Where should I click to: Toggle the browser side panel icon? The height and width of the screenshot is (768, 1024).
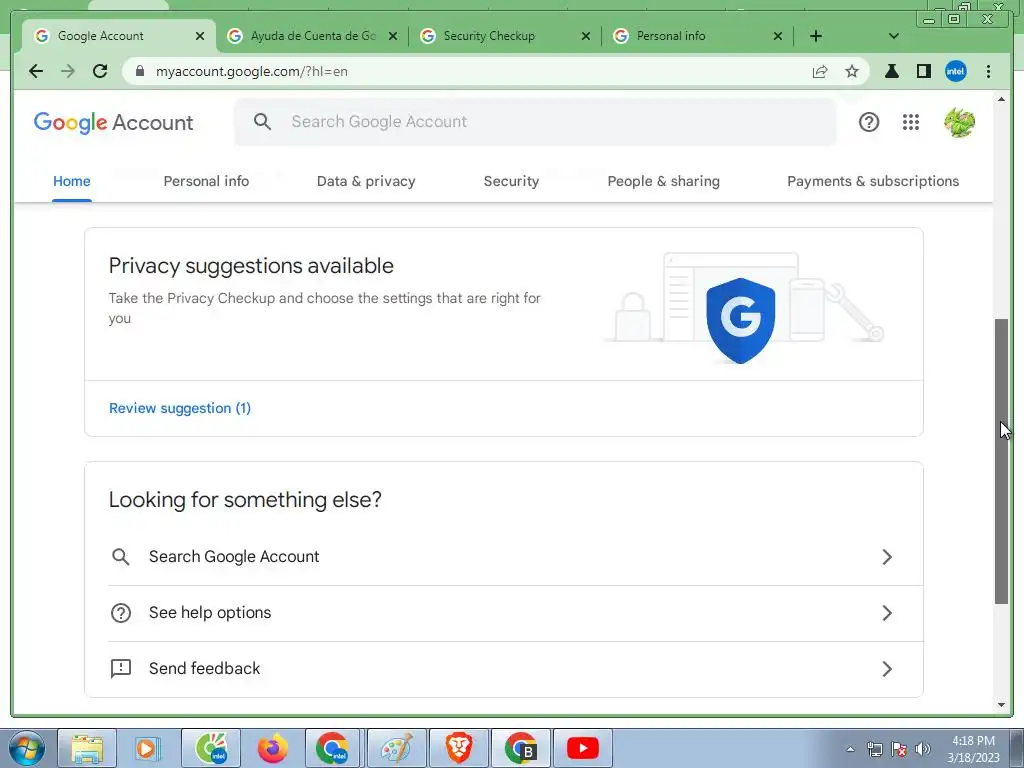[x=923, y=71]
